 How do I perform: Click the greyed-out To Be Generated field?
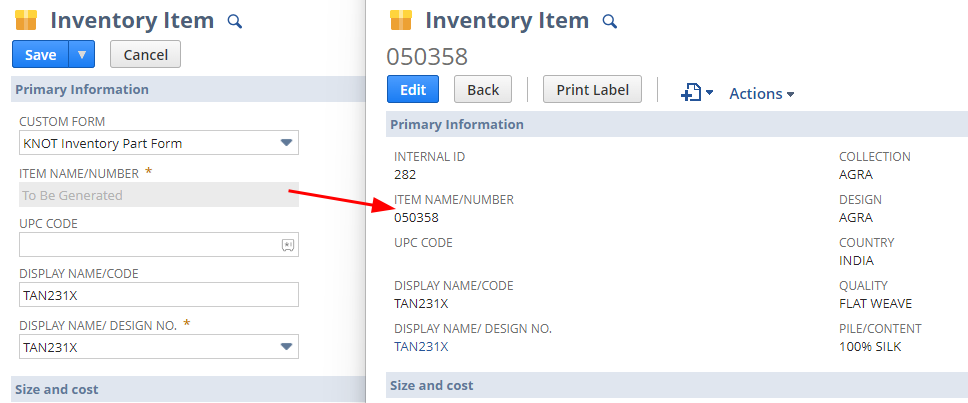(x=159, y=195)
